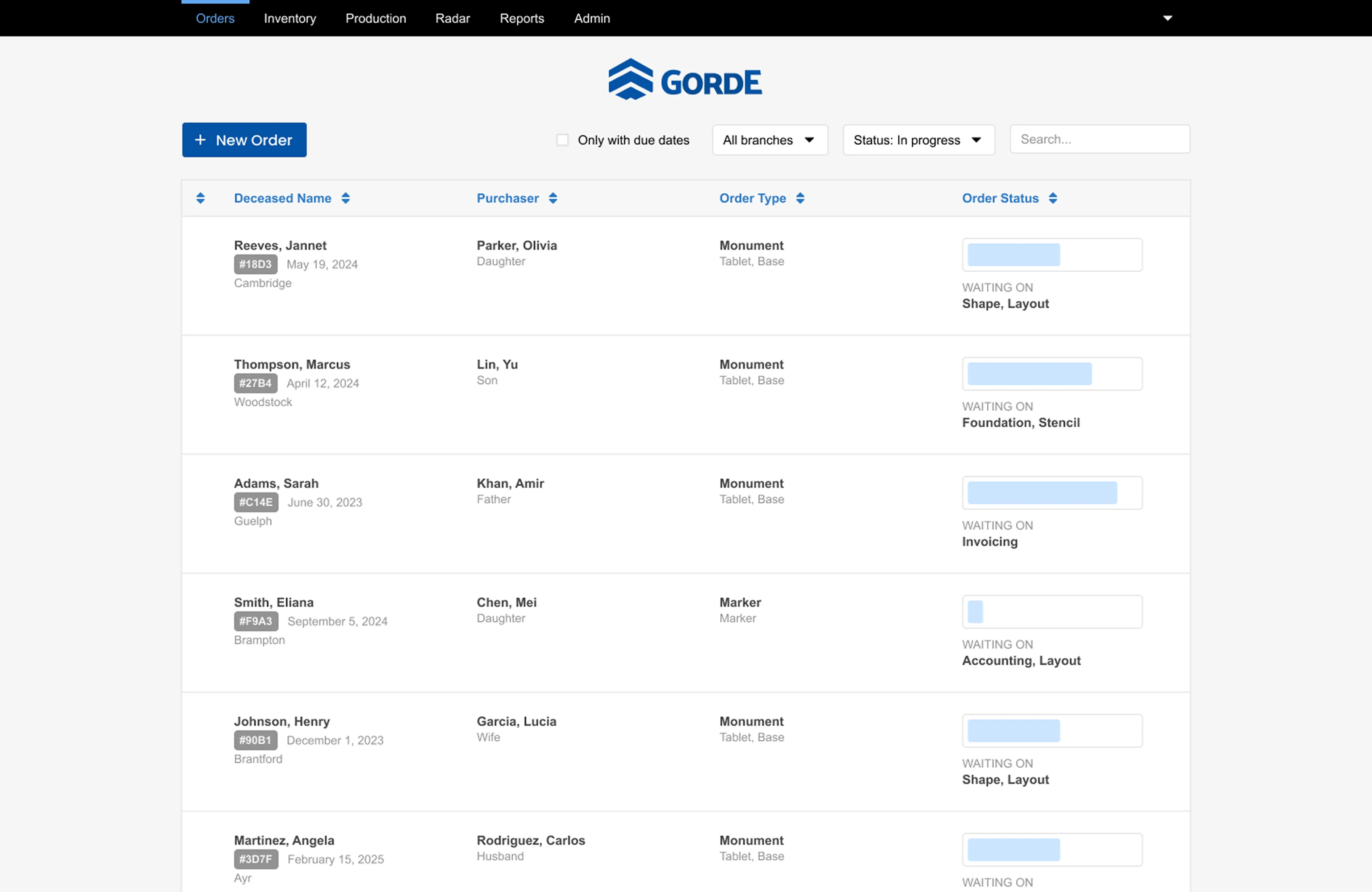Sort orders by Deceased Name column
Image resolution: width=1372 pixels, height=892 pixels.
click(x=346, y=198)
